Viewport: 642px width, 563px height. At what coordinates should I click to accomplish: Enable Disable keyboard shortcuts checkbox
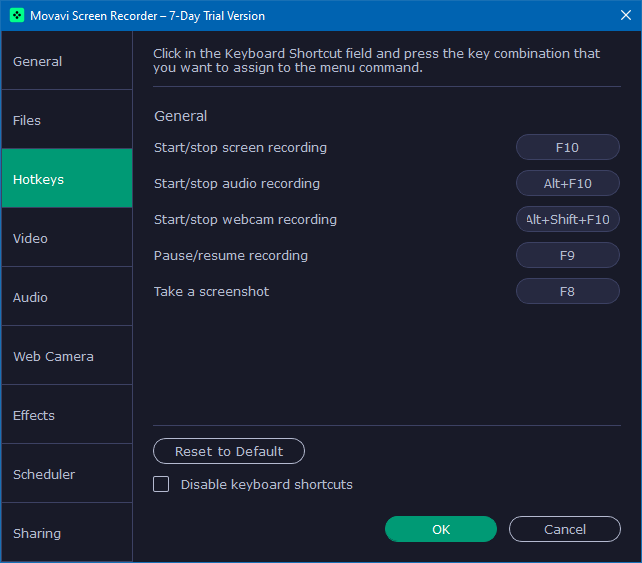pyautogui.click(x=161, y=485)
